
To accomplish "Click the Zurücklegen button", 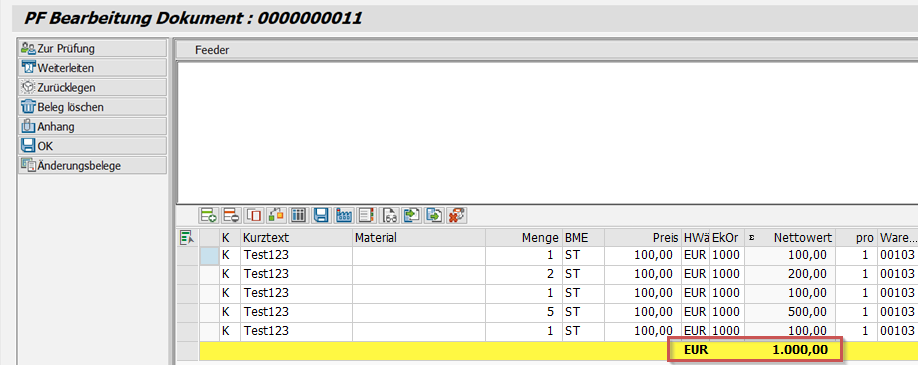I will [x=93, y=87].
